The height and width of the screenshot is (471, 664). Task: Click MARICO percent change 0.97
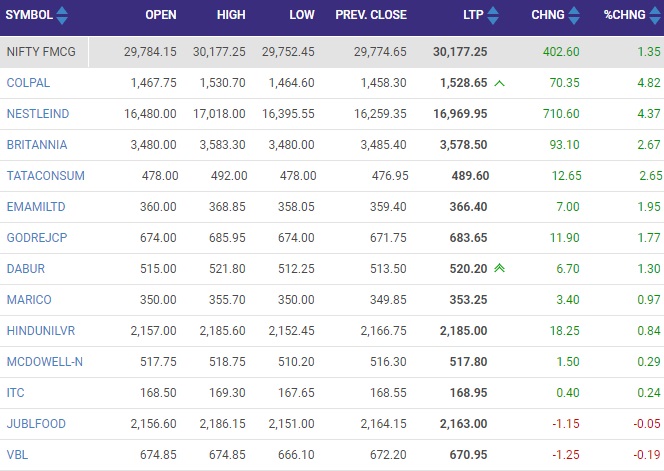[649, 299]
